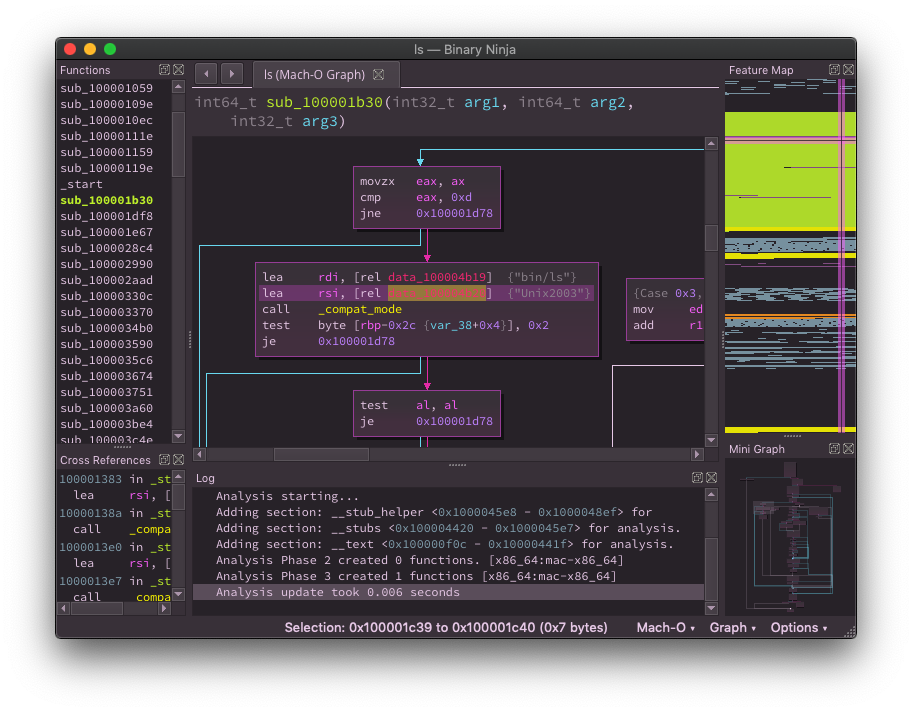Expand the Options dropdown menu

pos(798,628)
